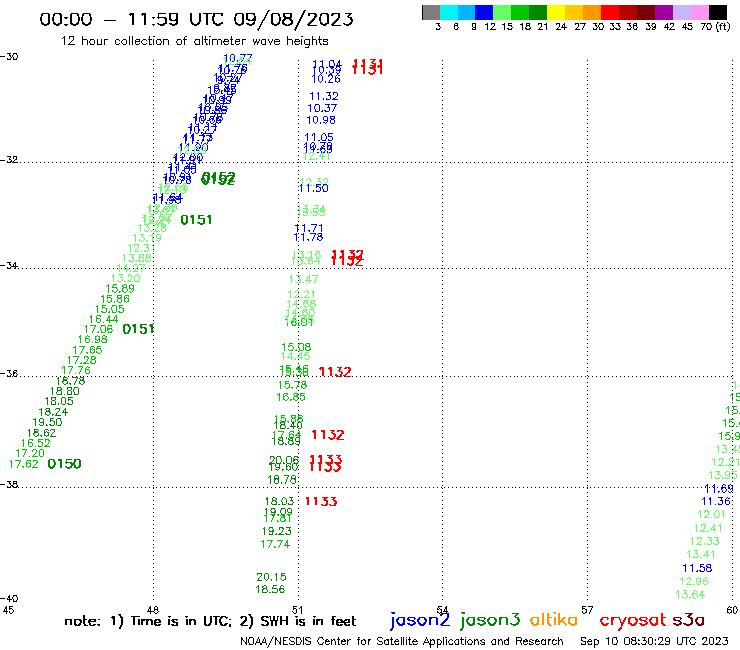Screen dimensions: 740x650
Task: Click the blue value 11.36
Action: click(x=716, y=501)
